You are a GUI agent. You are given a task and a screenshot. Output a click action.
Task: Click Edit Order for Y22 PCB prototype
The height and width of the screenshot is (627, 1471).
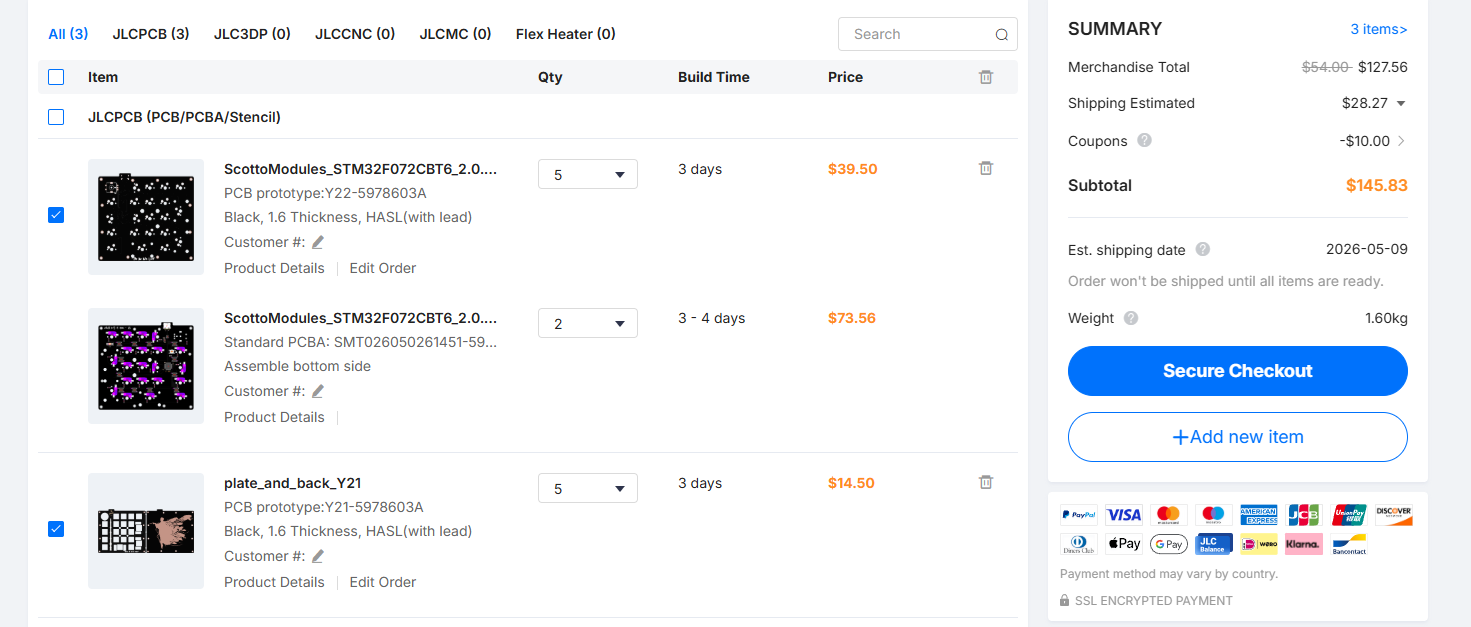tap(383, 268)
